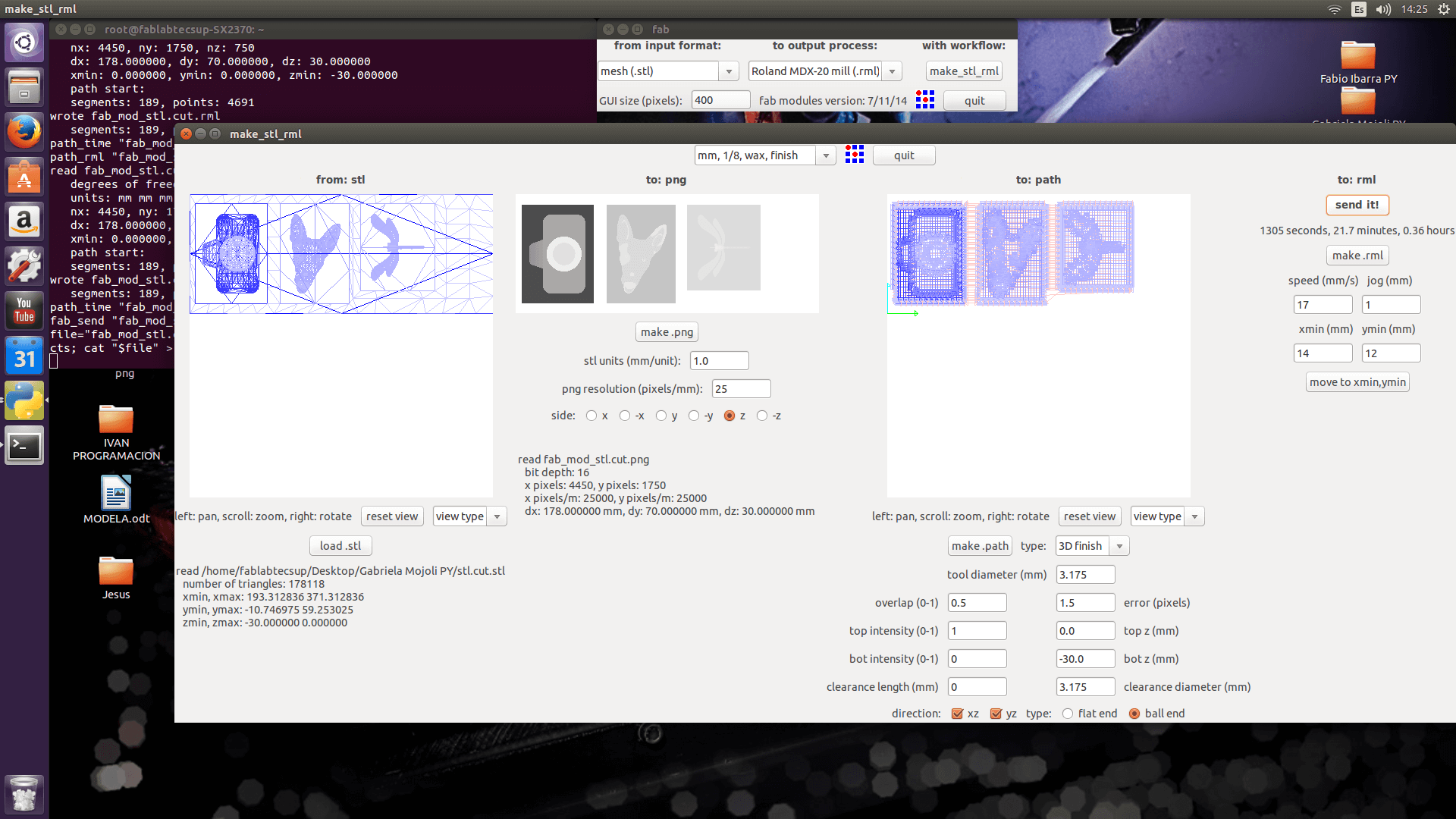Click the GUI size (pixels) field
The image size is (1456, 819).
click(x=720, y=100)
